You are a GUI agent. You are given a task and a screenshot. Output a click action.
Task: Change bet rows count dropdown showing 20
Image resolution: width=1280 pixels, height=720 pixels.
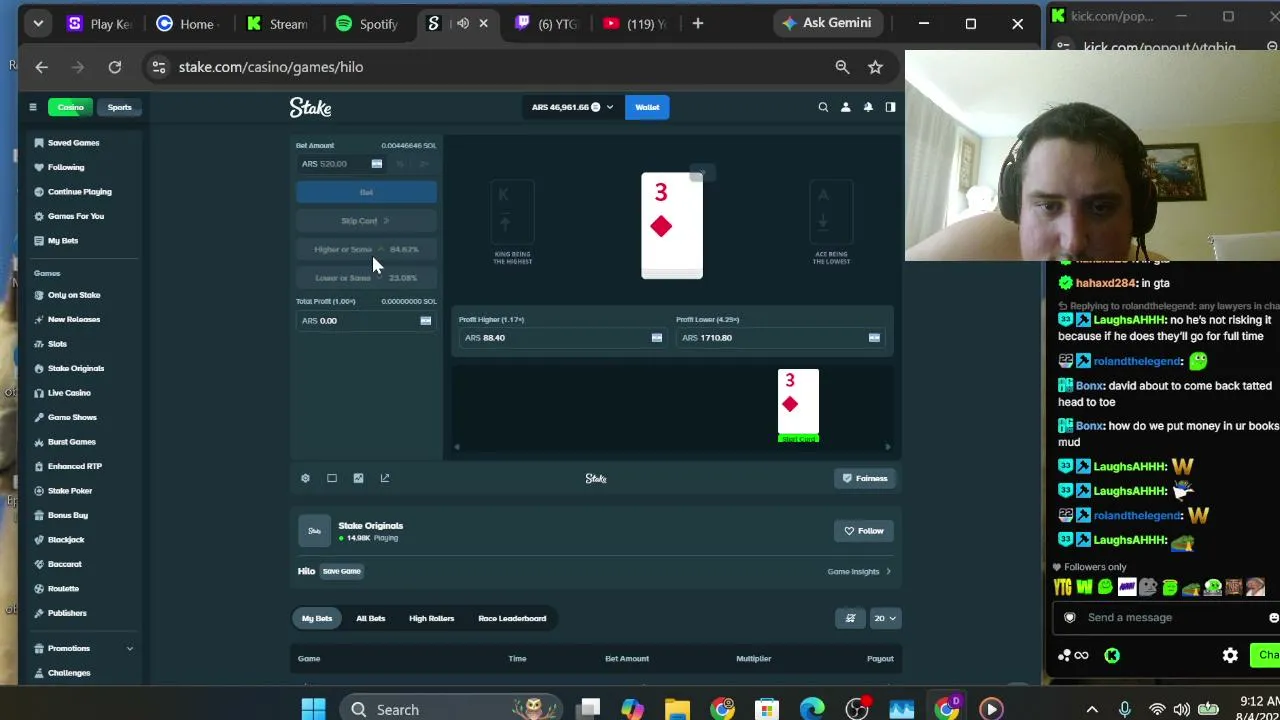point(885,618)
